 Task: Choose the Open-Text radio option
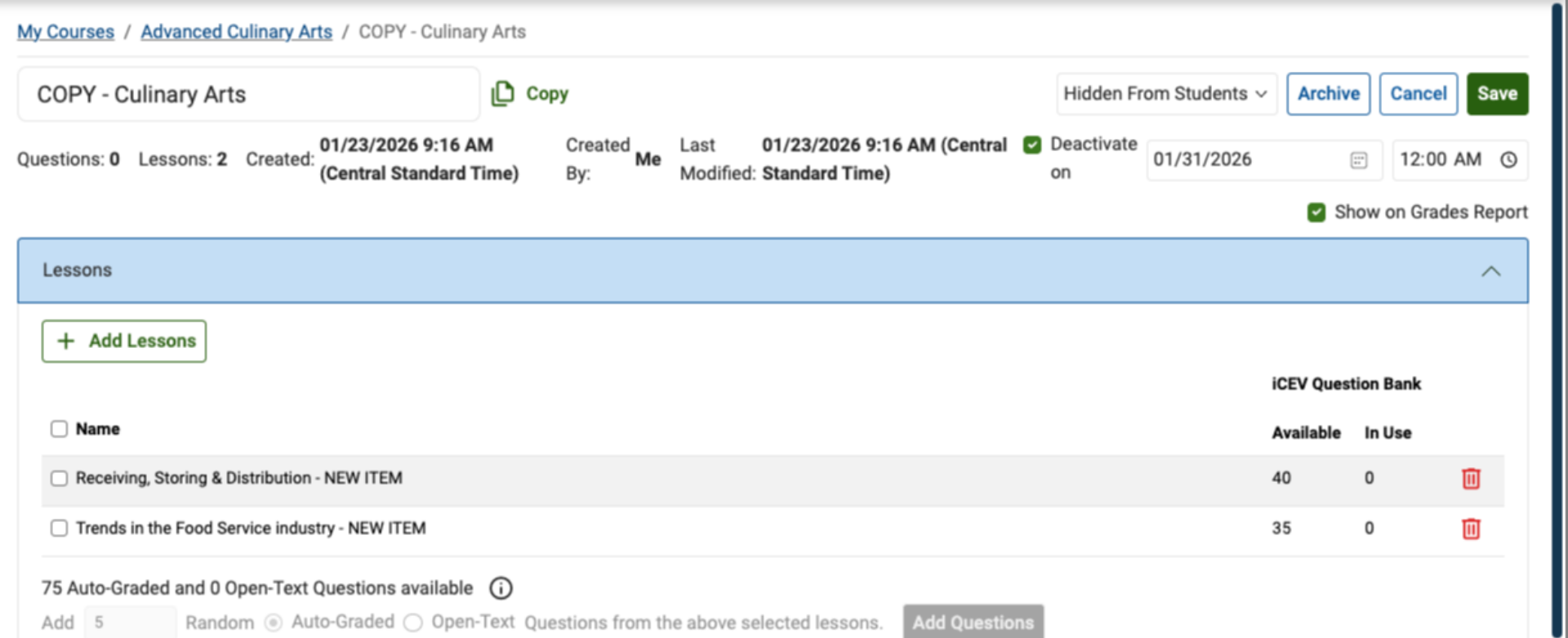(x=413, y=622)
